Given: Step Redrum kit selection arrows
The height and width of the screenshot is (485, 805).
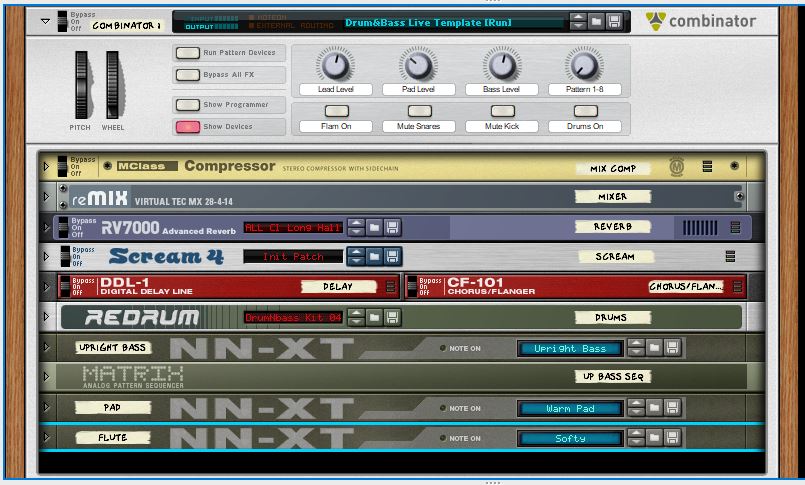Looking at the screenshot, I should 356,317.
